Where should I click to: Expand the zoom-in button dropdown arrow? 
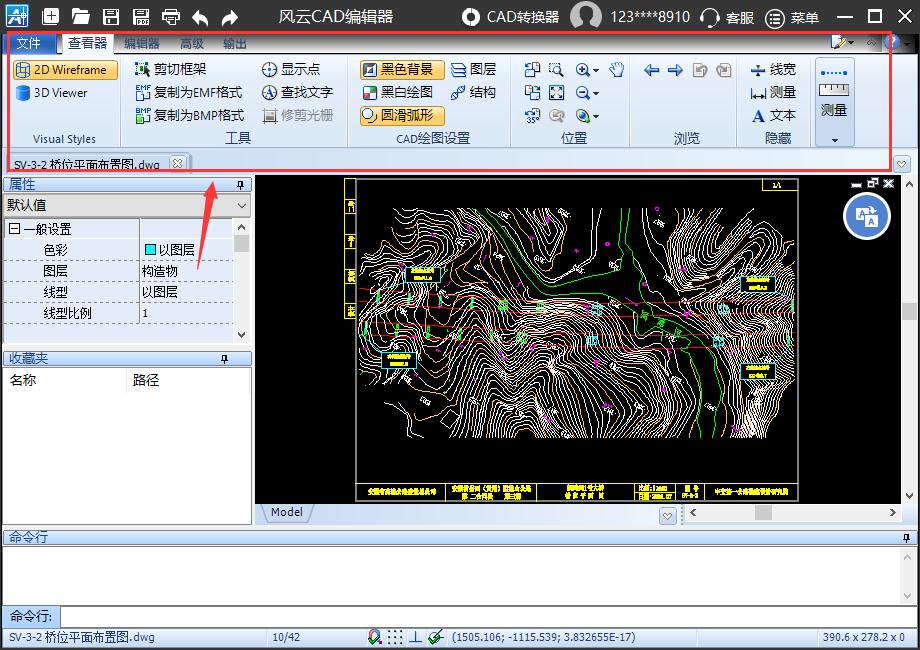pyautogui.click(x=594, y=70)
